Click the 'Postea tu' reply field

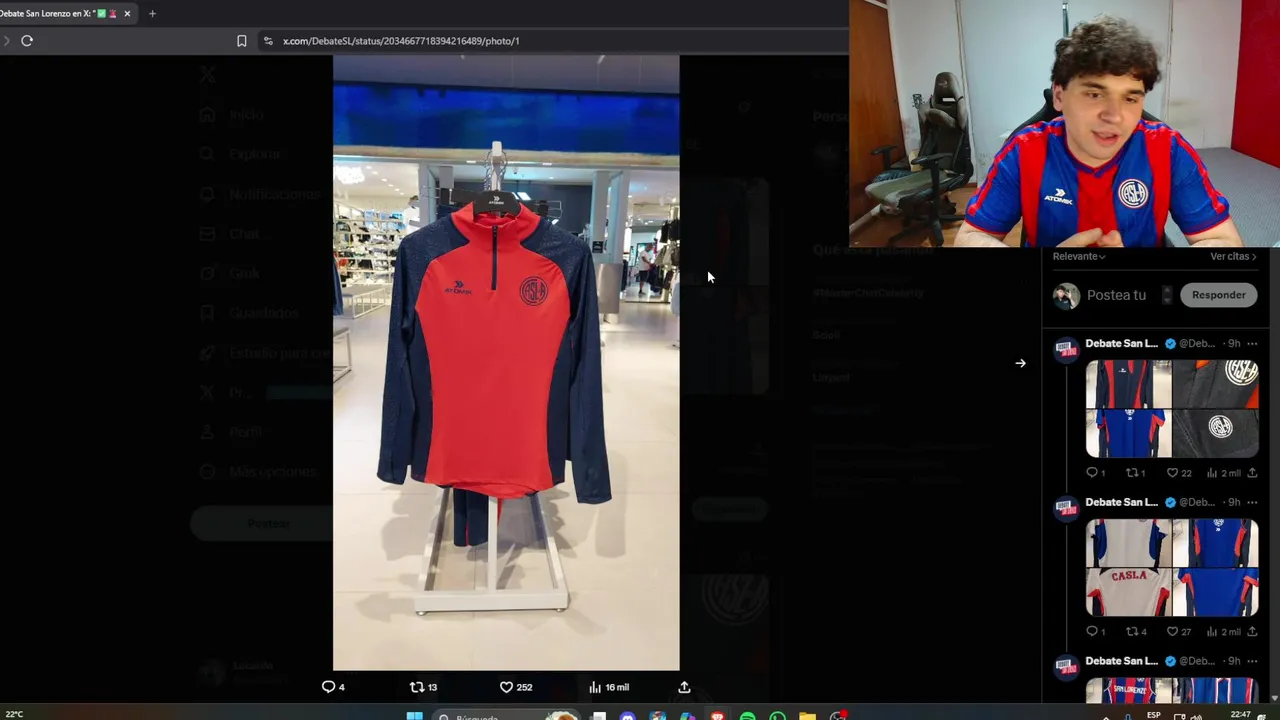click(1116, 295)
